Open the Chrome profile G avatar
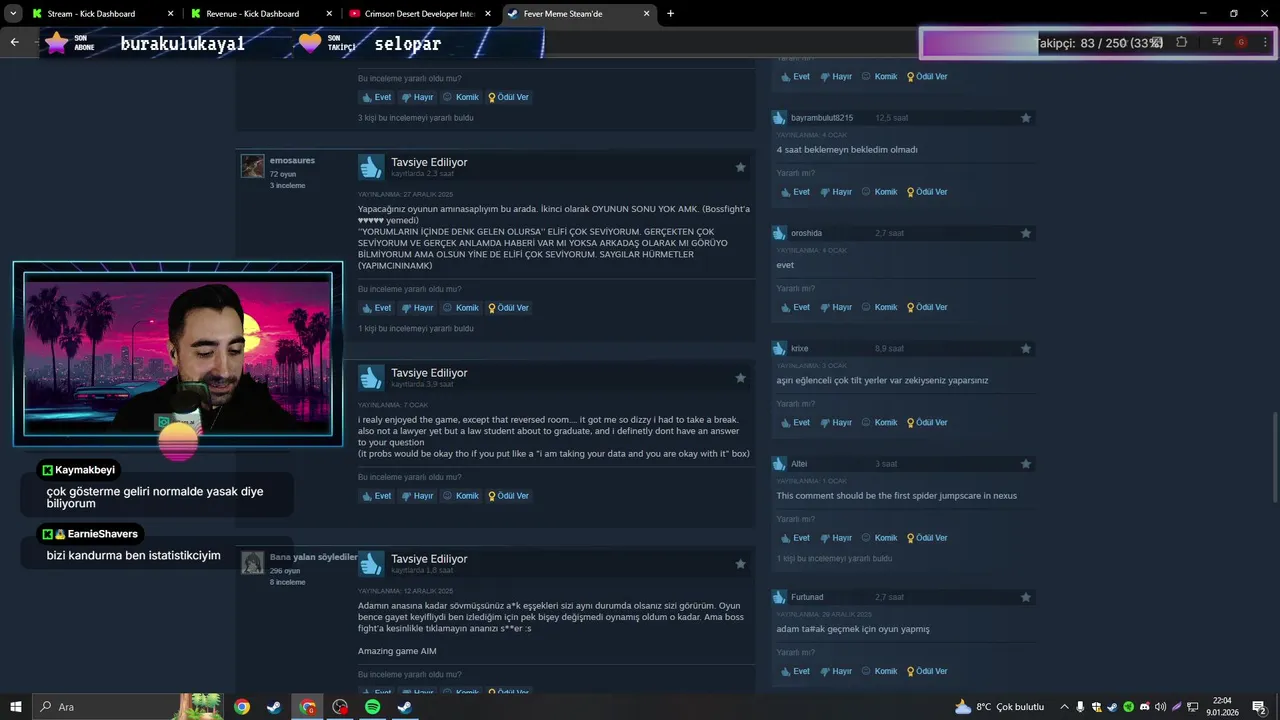Viewport: 1280px width, 720px height. point(1241,42)
